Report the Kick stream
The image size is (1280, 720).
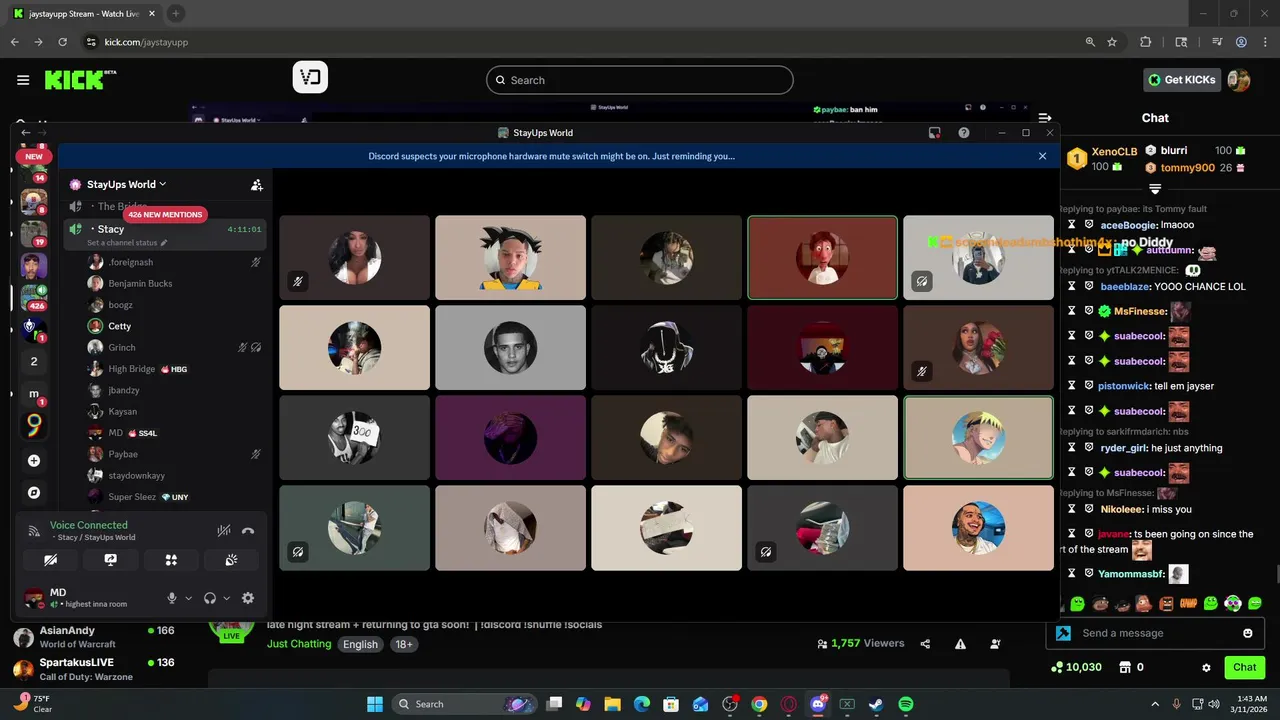point(960,644)
